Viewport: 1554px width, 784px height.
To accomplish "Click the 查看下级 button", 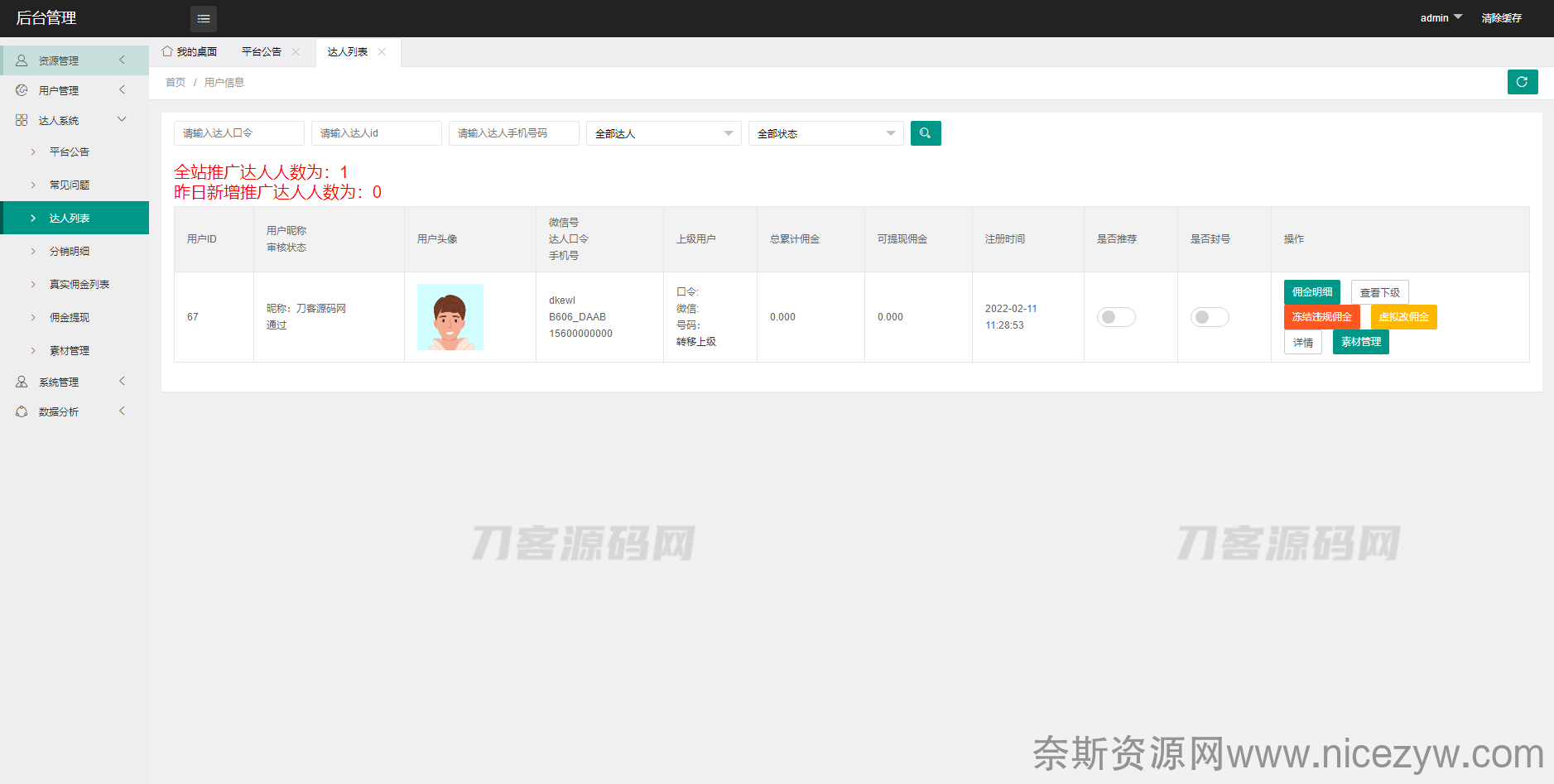I will point(1380,292).
